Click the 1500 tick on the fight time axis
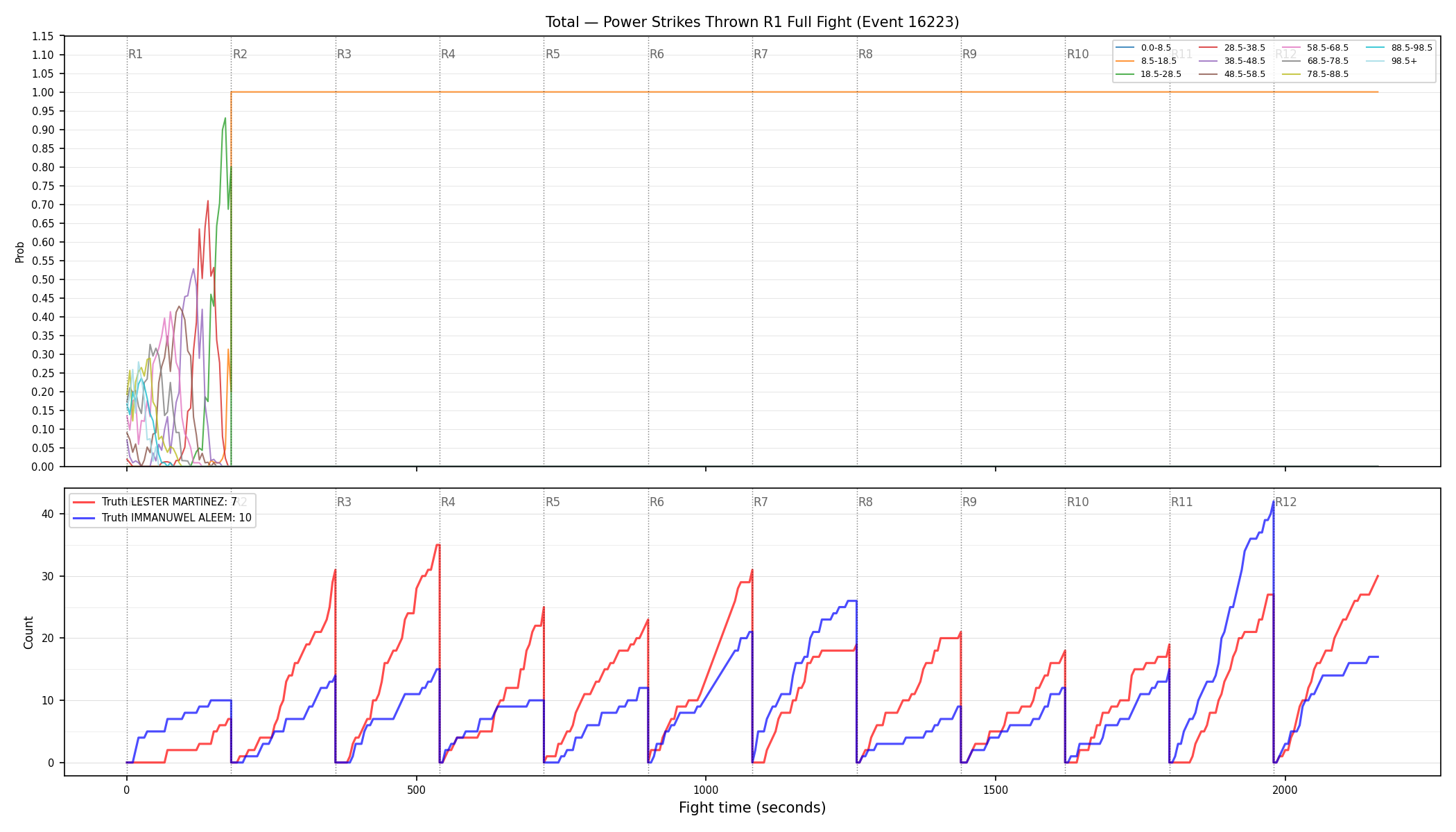 (x=996, y=790)
